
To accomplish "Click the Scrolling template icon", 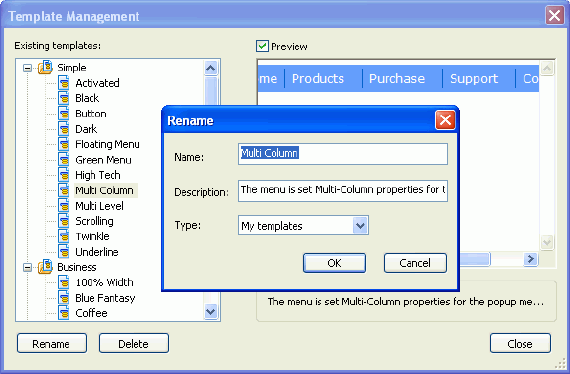I will click(64, 221).
